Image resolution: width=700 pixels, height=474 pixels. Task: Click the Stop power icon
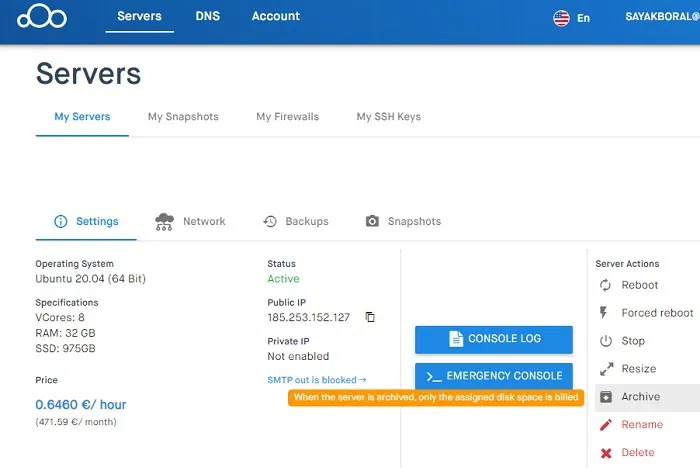[x=606, y=341]
